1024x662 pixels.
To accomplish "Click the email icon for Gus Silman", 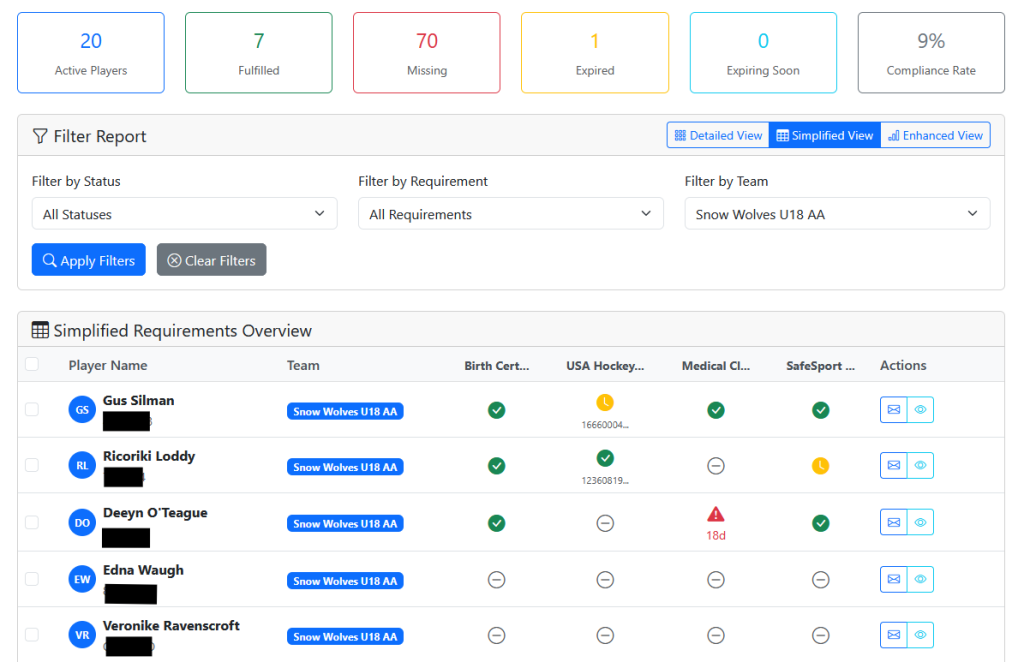I will click(x=894, y=410).
